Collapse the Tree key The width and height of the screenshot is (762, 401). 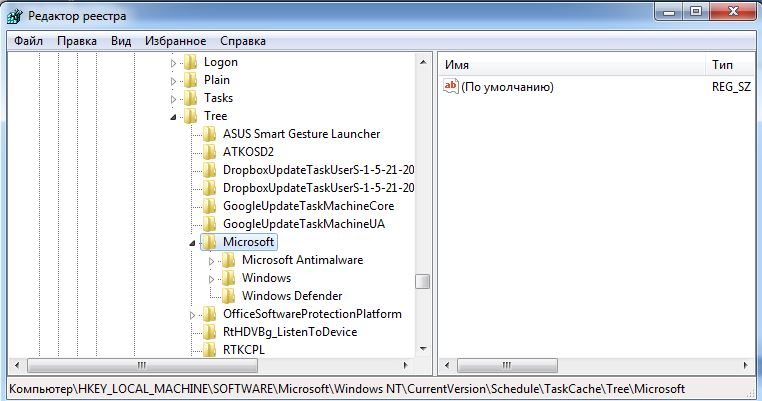click(173, 117)
